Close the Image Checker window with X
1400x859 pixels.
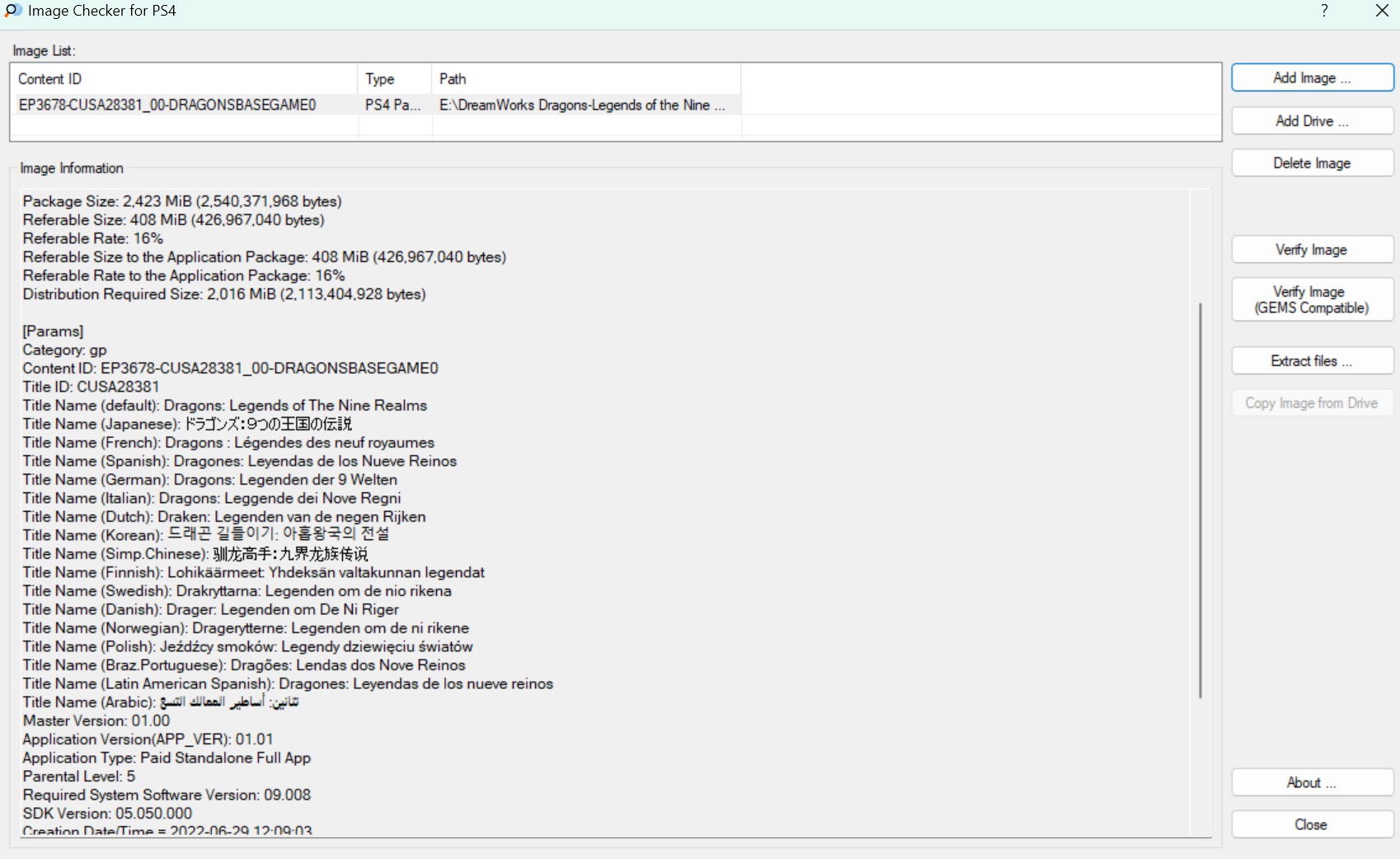[1382, 11]
